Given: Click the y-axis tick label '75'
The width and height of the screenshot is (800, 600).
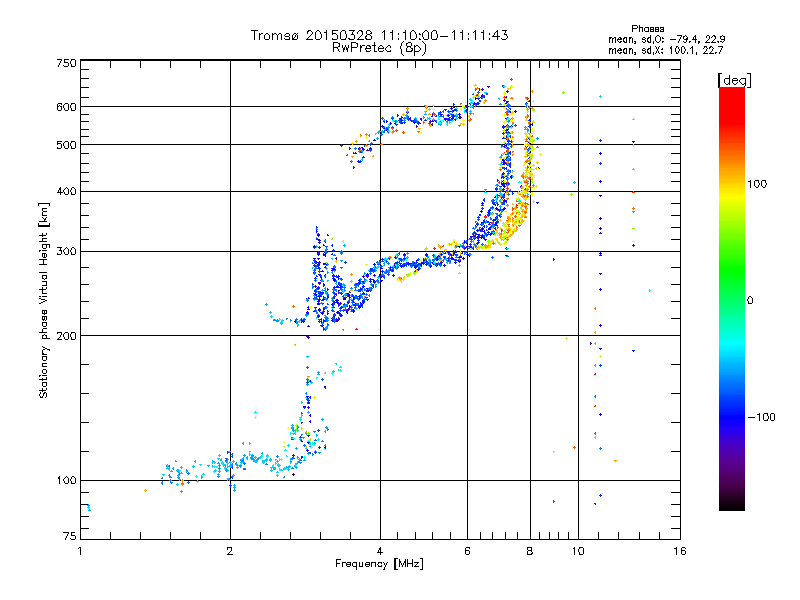Looking at the screenshot, I should [70, 536].
